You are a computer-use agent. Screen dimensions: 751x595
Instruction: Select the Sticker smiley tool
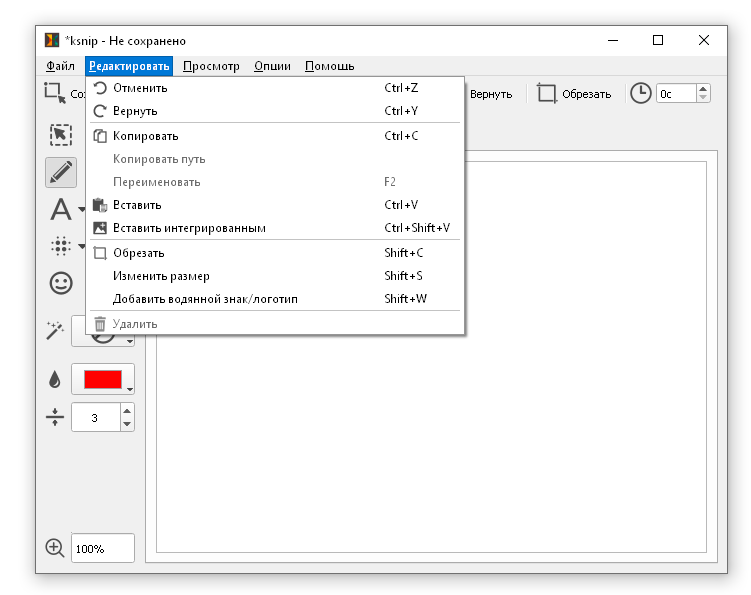pos(61,283)
